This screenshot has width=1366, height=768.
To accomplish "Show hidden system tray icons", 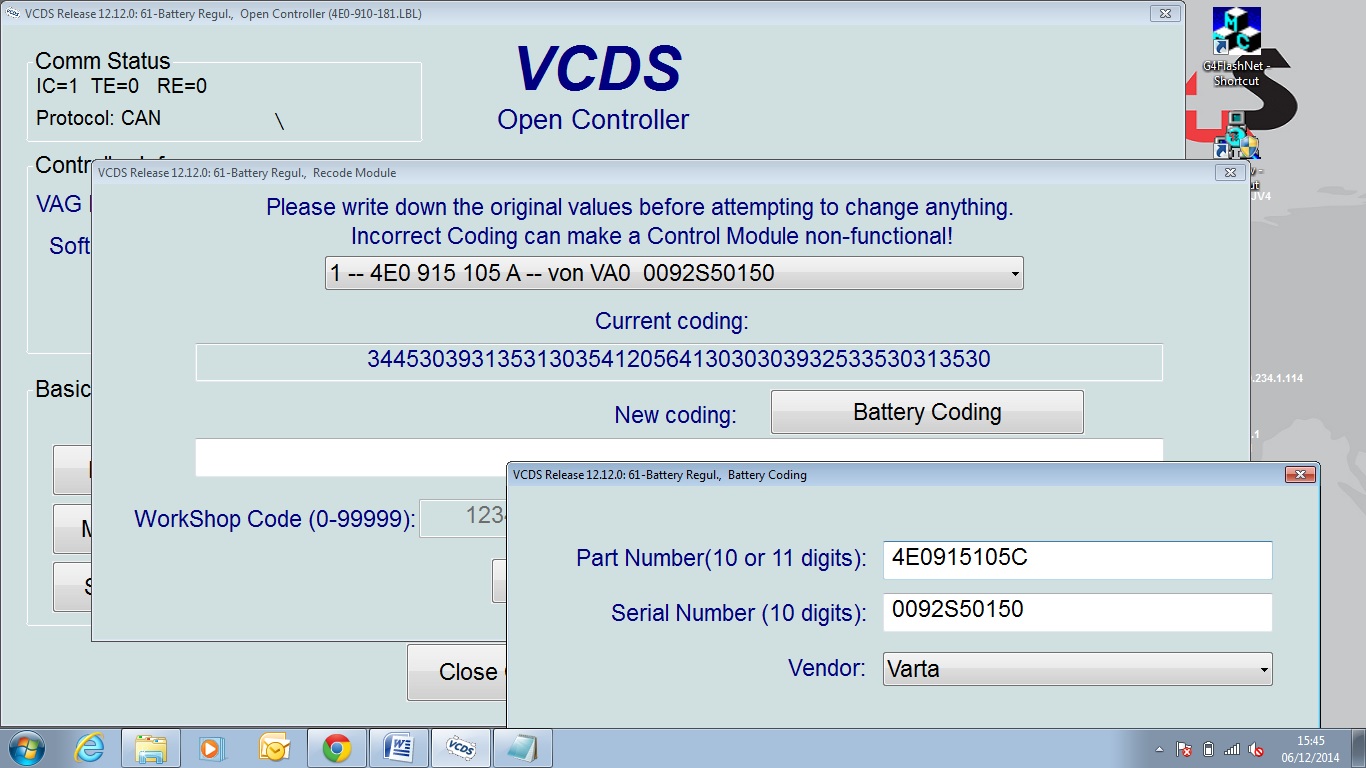I will pyautogui.click(x=1159, y=749).
